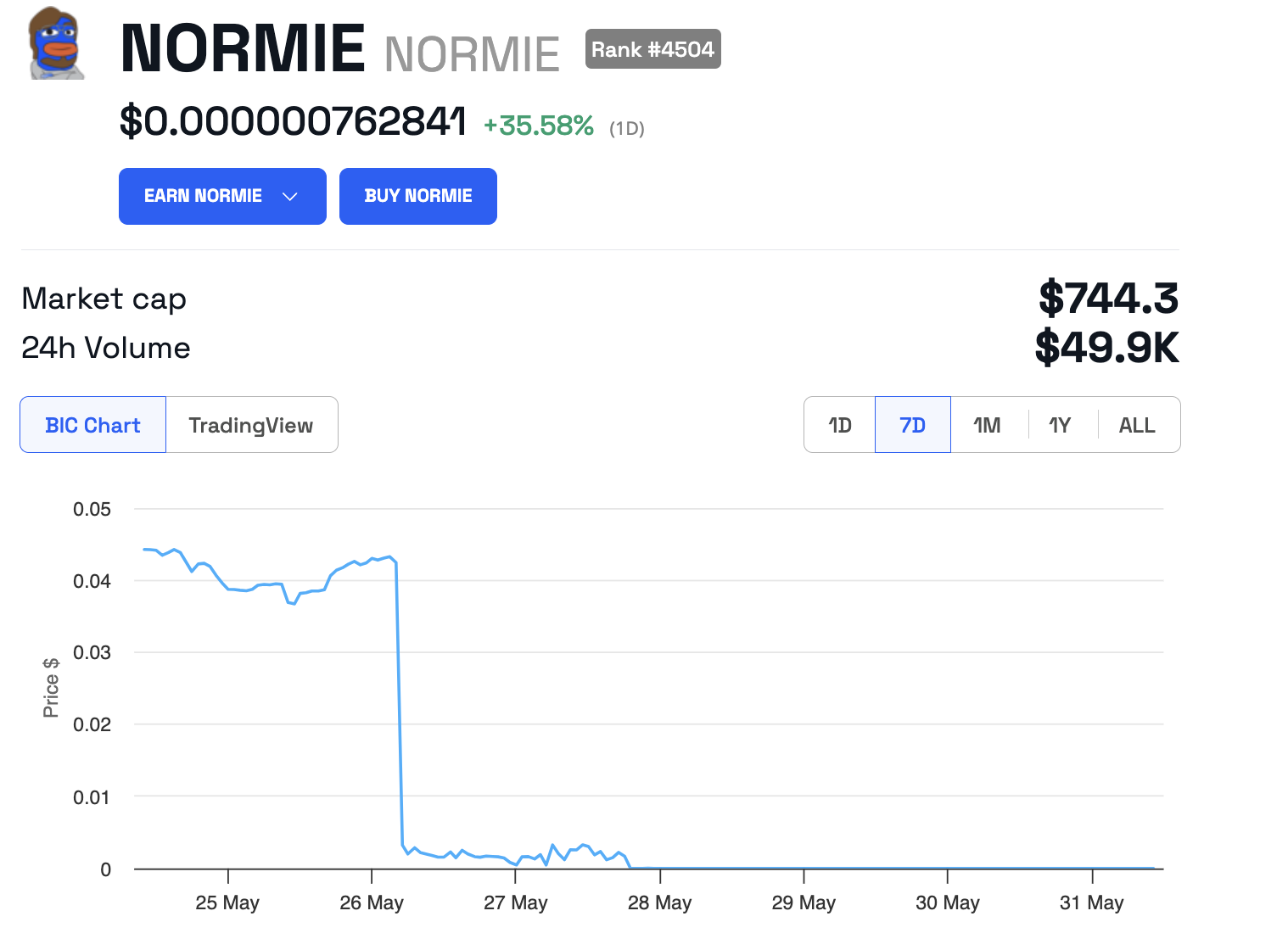Click the +35.58% daily change value

click(x=539, y=126)
